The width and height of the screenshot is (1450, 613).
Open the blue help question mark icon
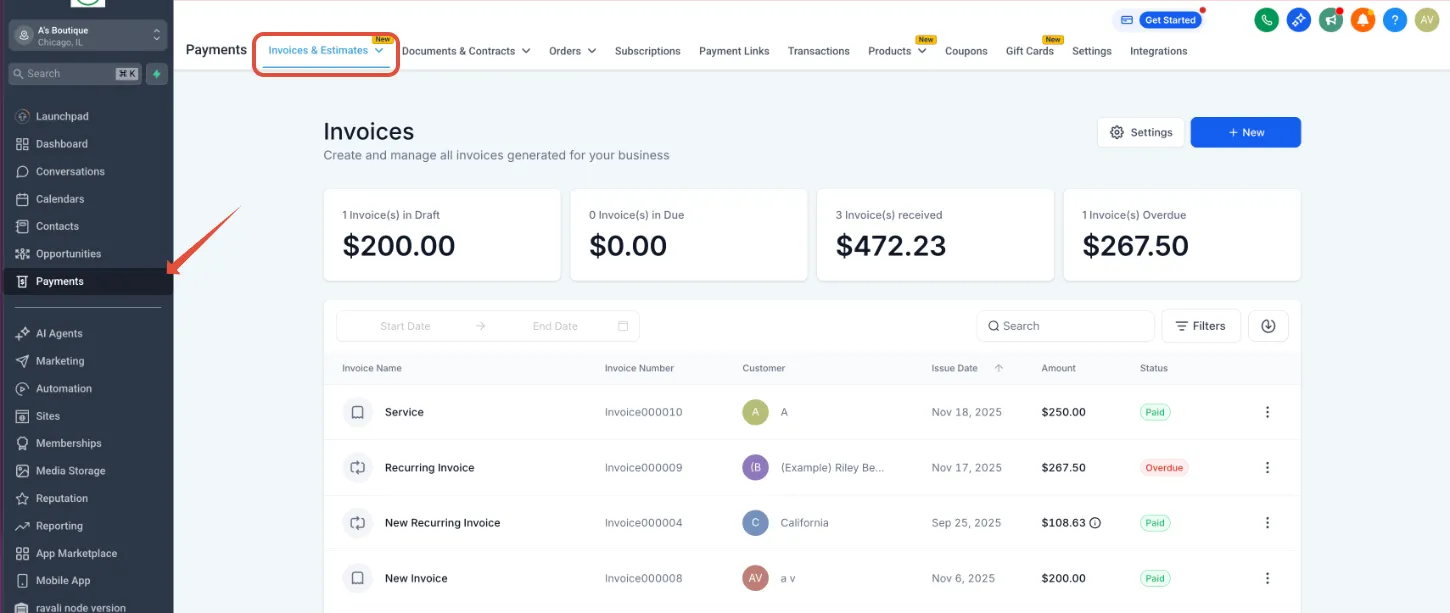coord(1394,19)
